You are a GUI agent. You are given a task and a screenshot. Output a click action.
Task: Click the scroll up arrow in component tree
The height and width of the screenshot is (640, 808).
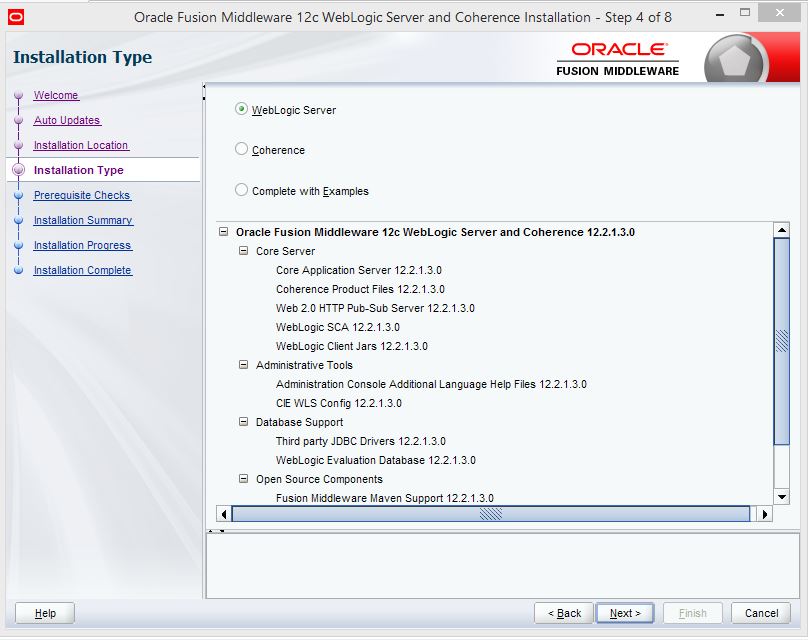coord(782,231)
